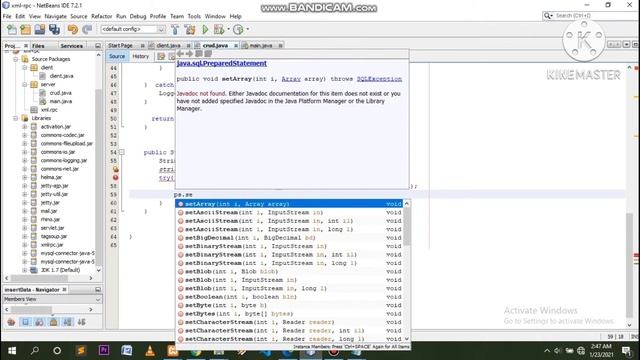
Task: Switch to the Files tab
Action: 38,46
